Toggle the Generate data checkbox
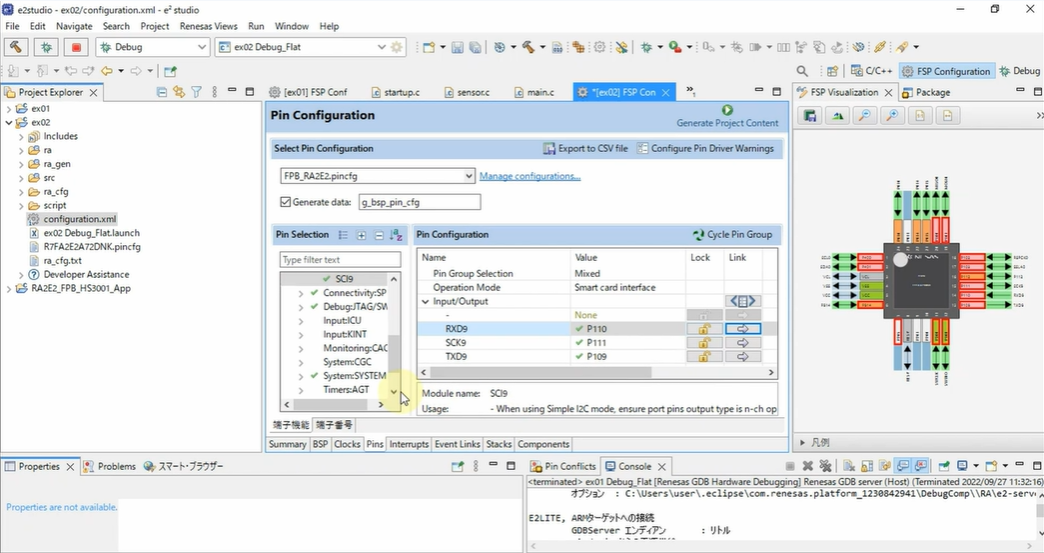Screen dimensions: 1044x553 [x=286, y=202]
